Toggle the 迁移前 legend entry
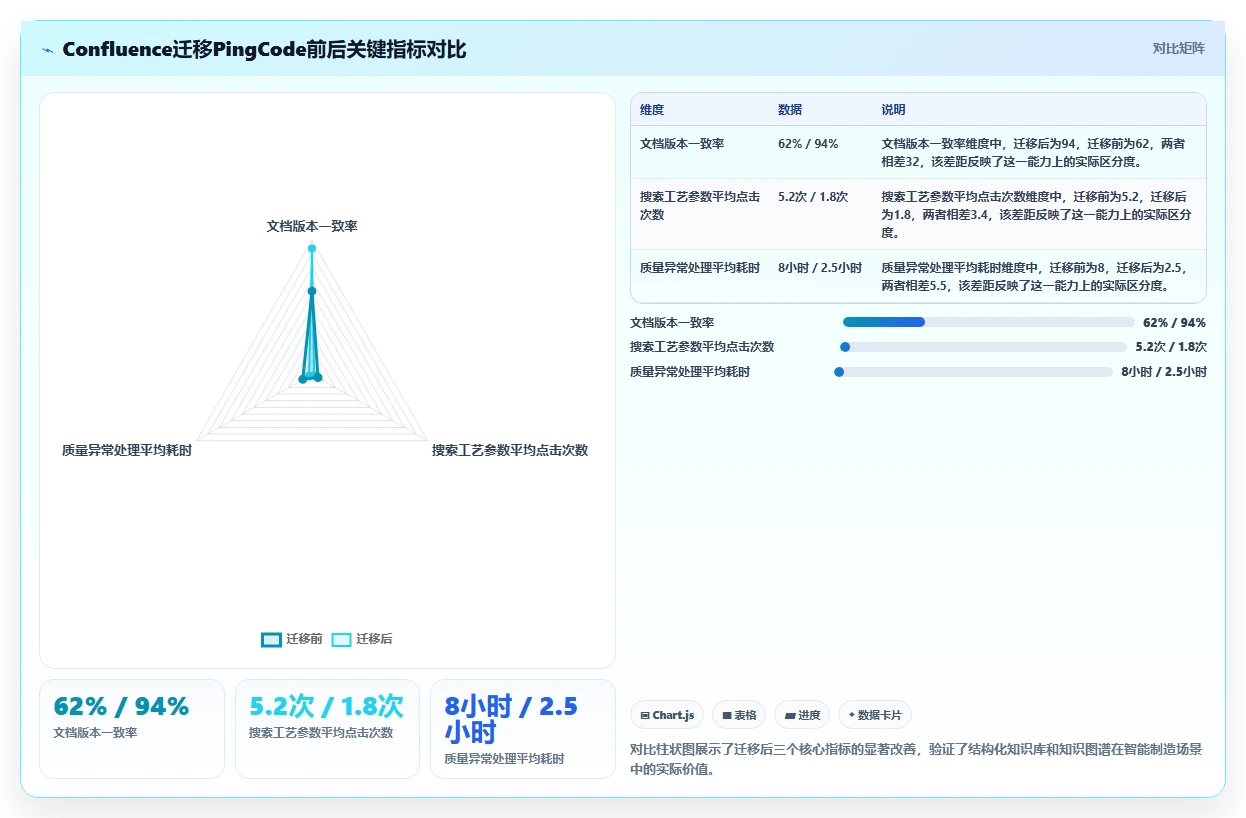Viewport: 1246px width, 818px height. [x=291, y=639]
